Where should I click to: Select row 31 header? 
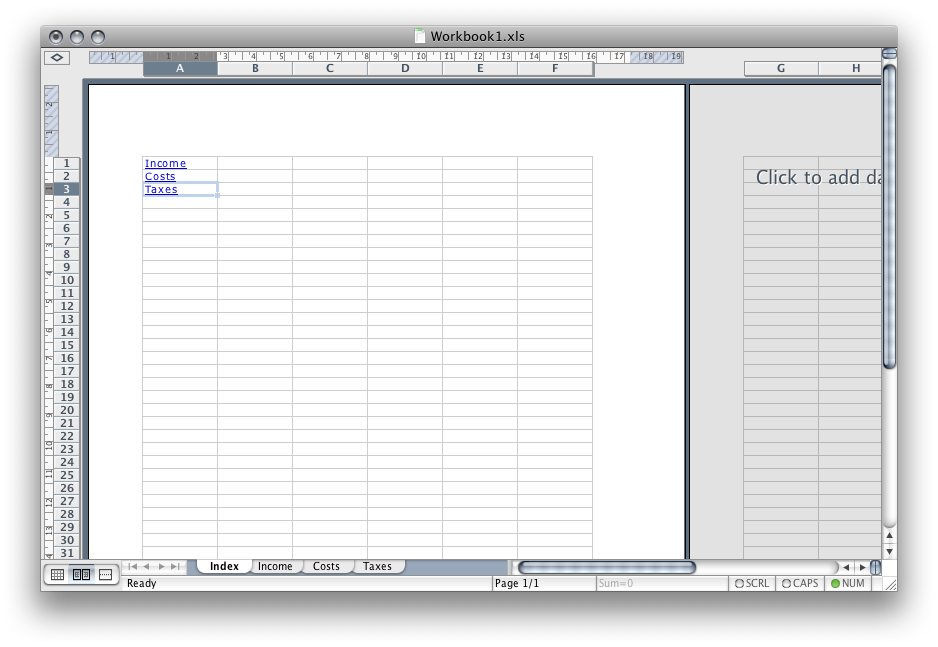[x=66, y=553]
